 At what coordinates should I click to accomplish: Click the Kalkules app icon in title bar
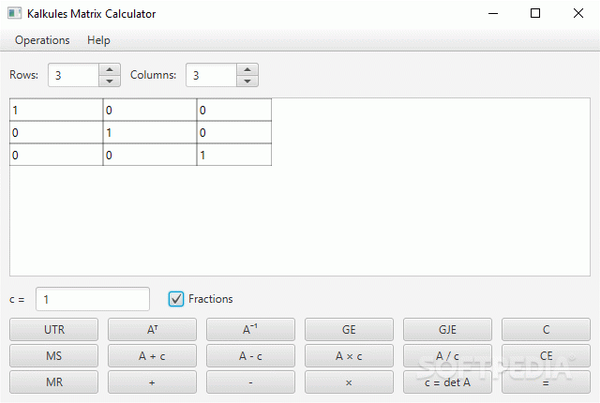pos(15,14)
